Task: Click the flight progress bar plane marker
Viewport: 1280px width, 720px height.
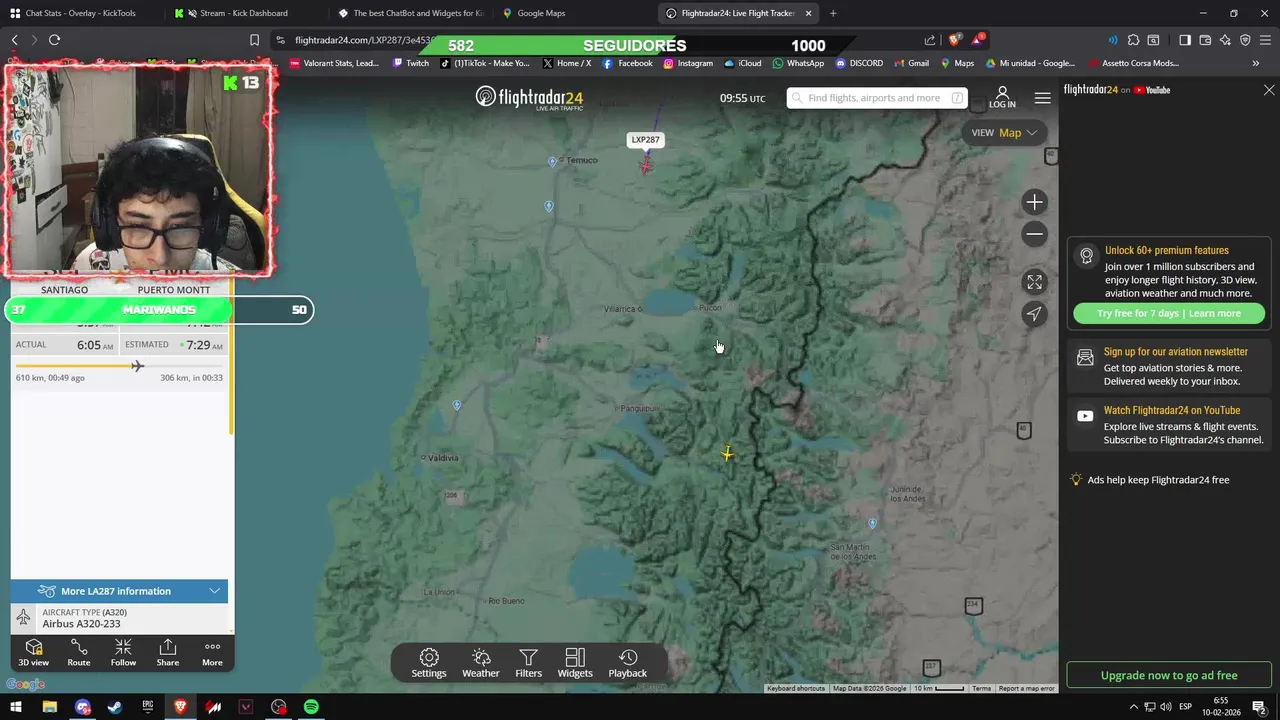Action: point(137,365)
